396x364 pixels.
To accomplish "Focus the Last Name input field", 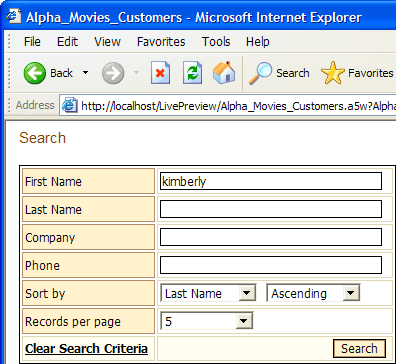I will click(x=271, y=209).
